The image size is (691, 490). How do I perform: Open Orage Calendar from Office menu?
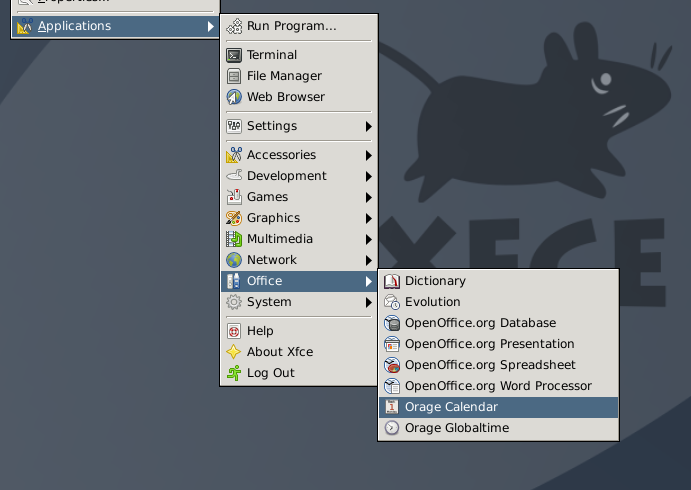498,407
